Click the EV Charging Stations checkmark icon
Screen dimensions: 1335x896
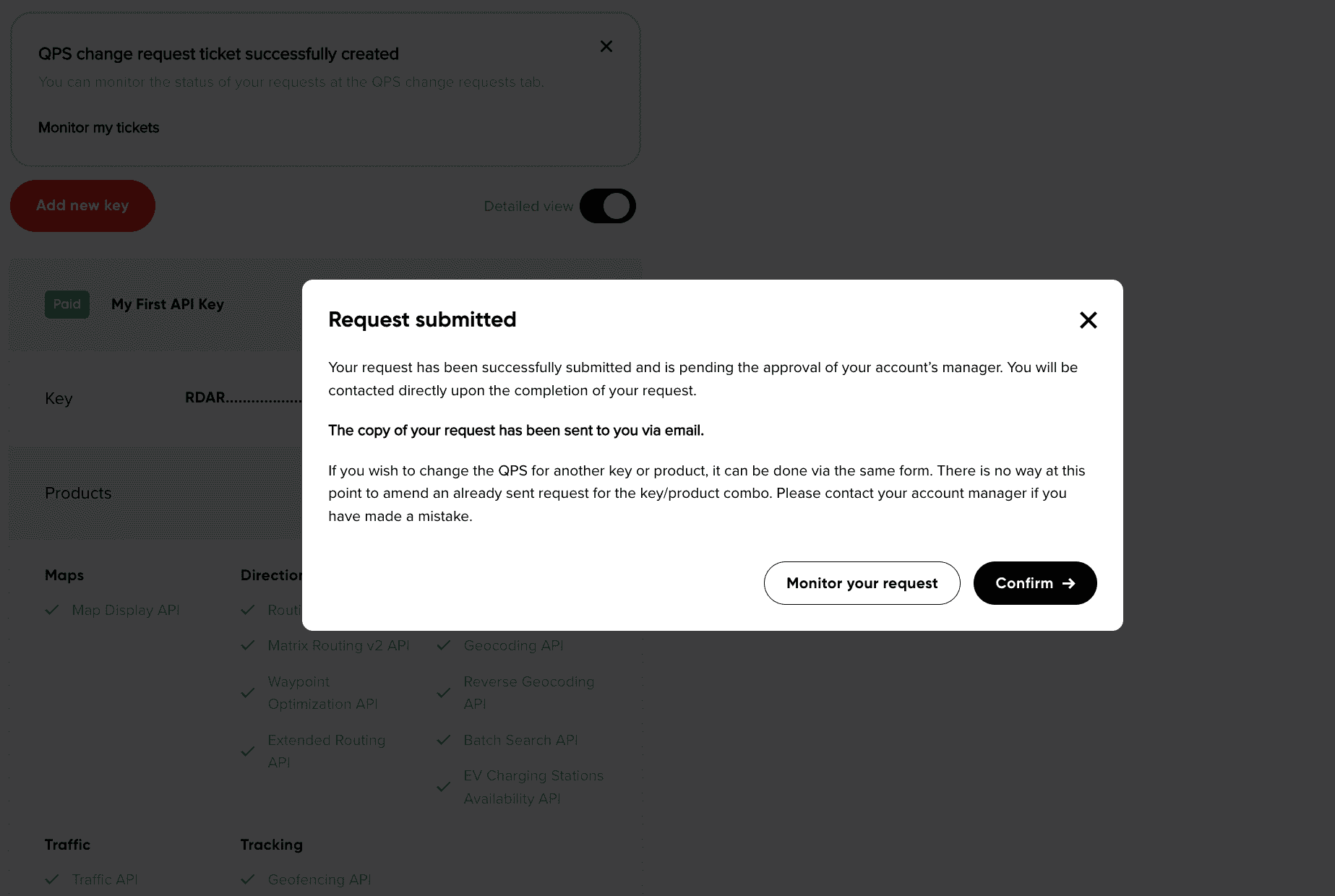[x=444, y=787]
